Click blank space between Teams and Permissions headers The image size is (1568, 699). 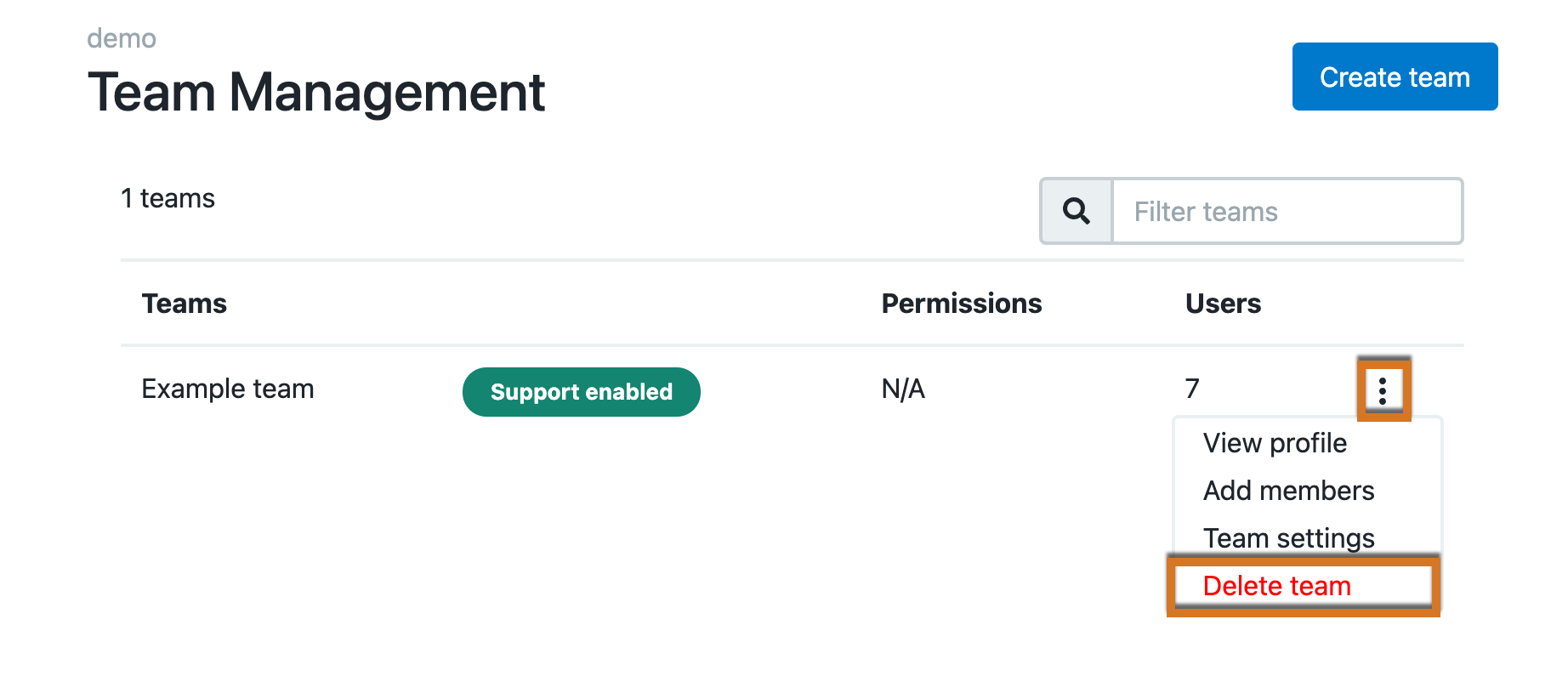[553, 304]
